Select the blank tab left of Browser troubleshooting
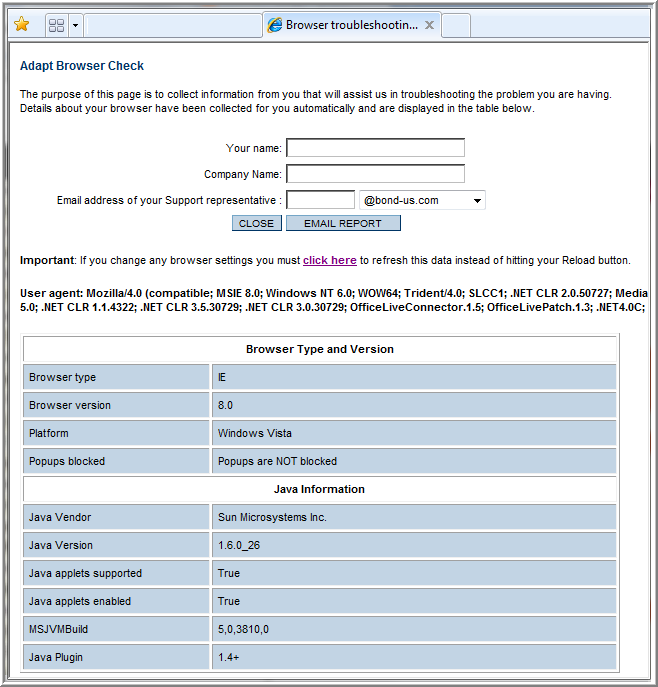This screenshot has width=658, height=687. [173, 25]
